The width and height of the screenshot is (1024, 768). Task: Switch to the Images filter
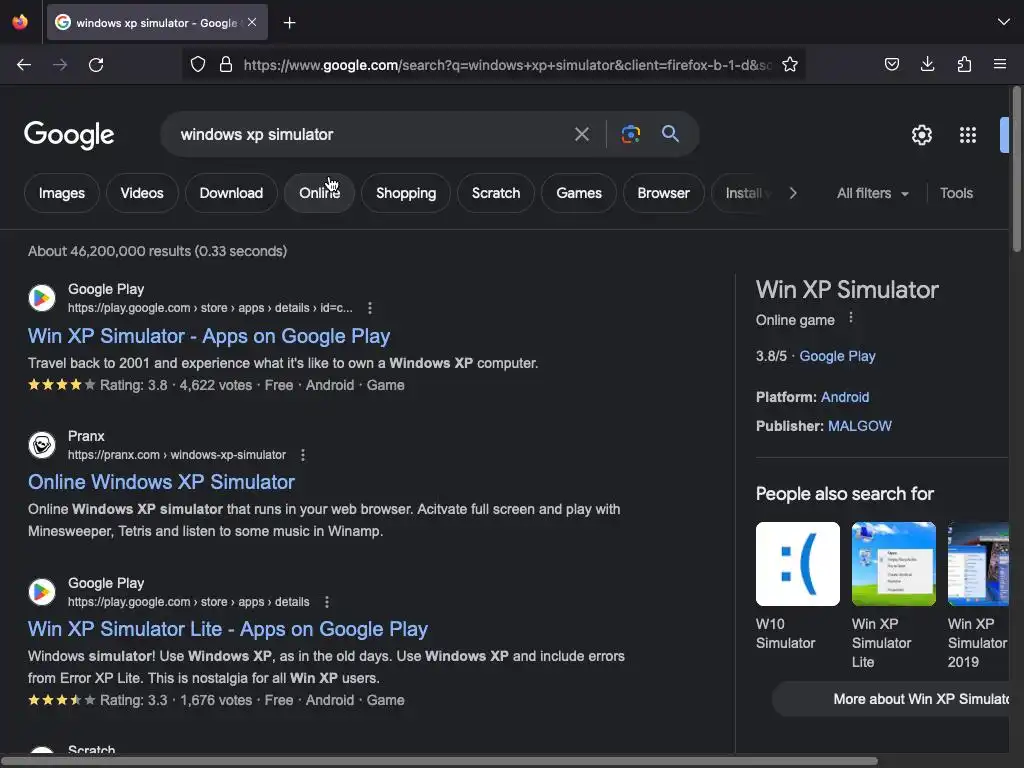tap(61, 193)
